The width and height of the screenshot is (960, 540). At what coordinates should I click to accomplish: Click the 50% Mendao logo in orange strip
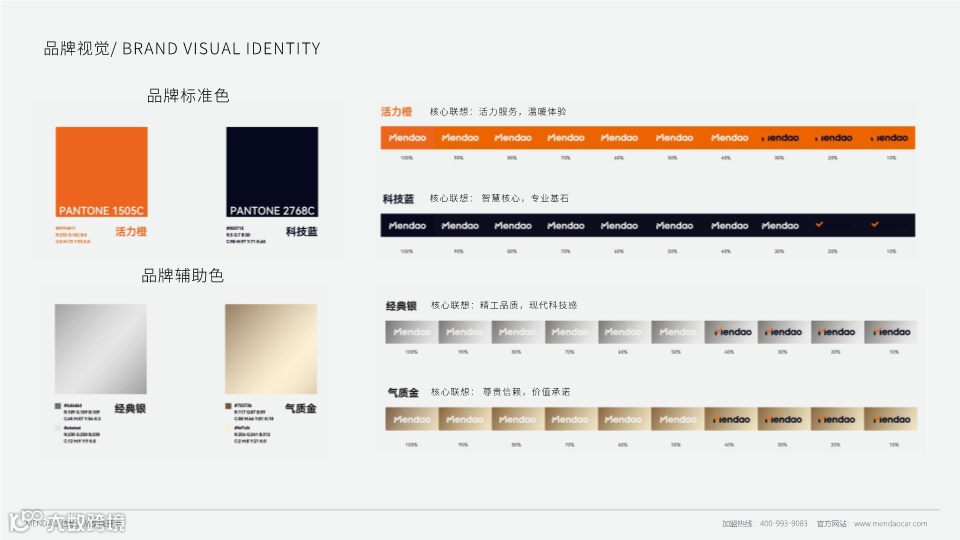pos(674,138)
